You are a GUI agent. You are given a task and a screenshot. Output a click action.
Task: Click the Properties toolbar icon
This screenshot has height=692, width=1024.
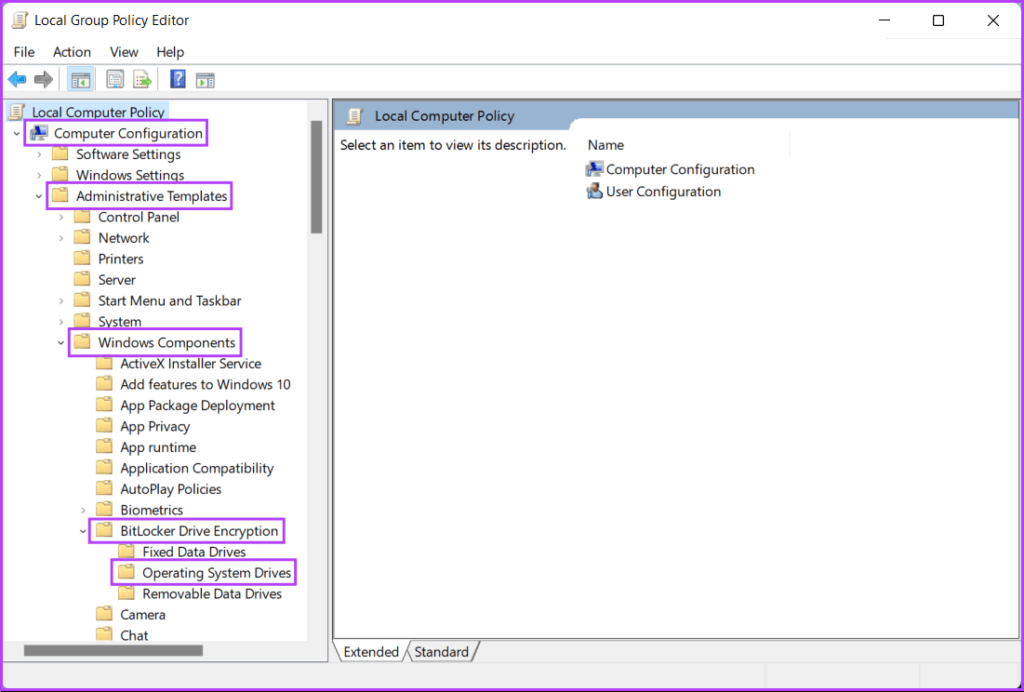[115, 80]
